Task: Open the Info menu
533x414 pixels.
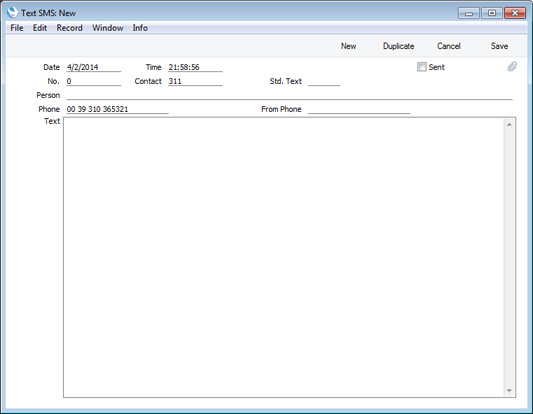Action: click(140, 28)
